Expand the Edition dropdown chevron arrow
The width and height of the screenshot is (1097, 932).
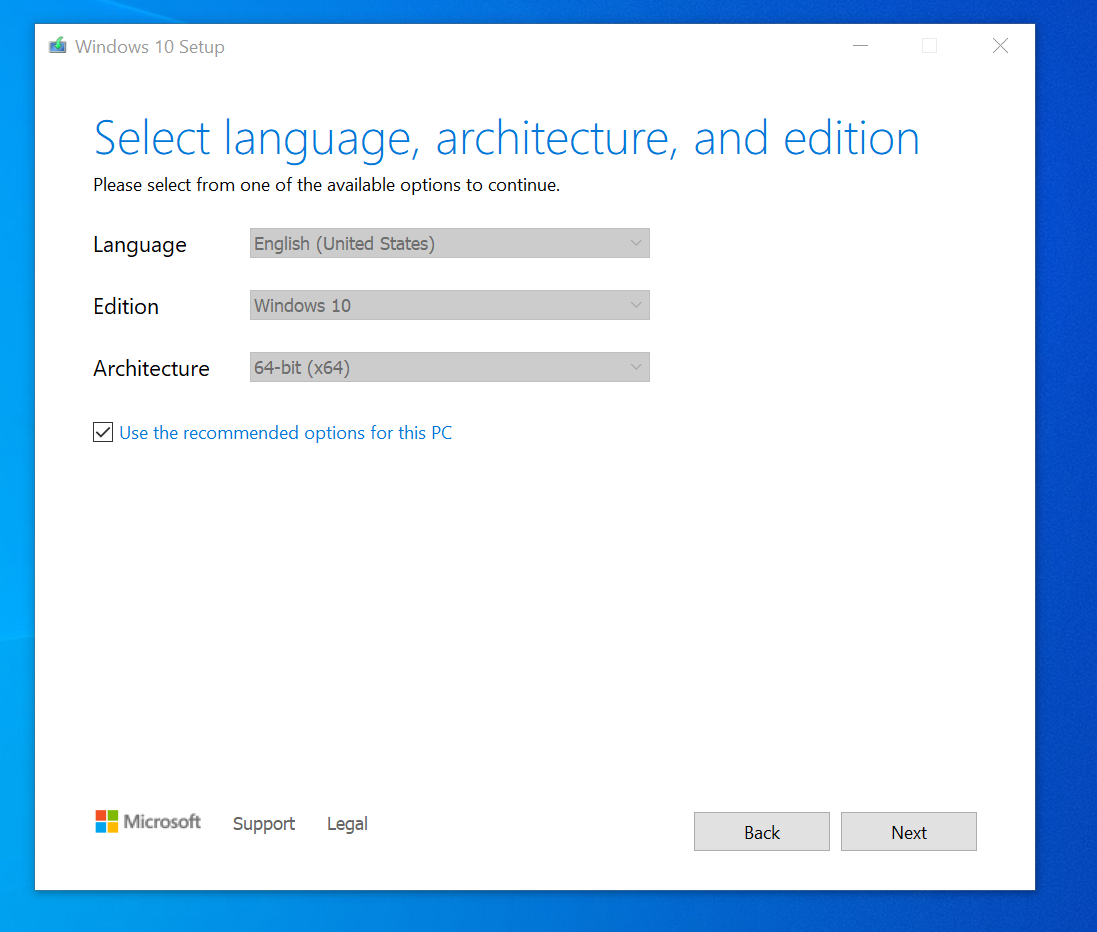pos(636,306)
